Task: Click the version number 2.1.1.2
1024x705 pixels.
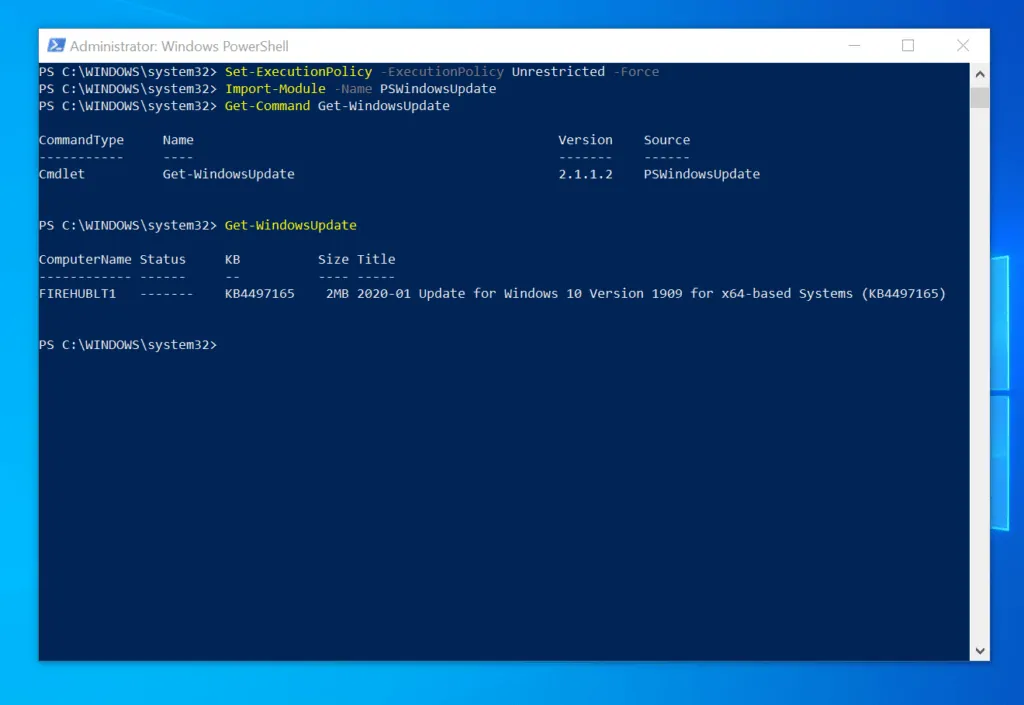Action: 585,174
